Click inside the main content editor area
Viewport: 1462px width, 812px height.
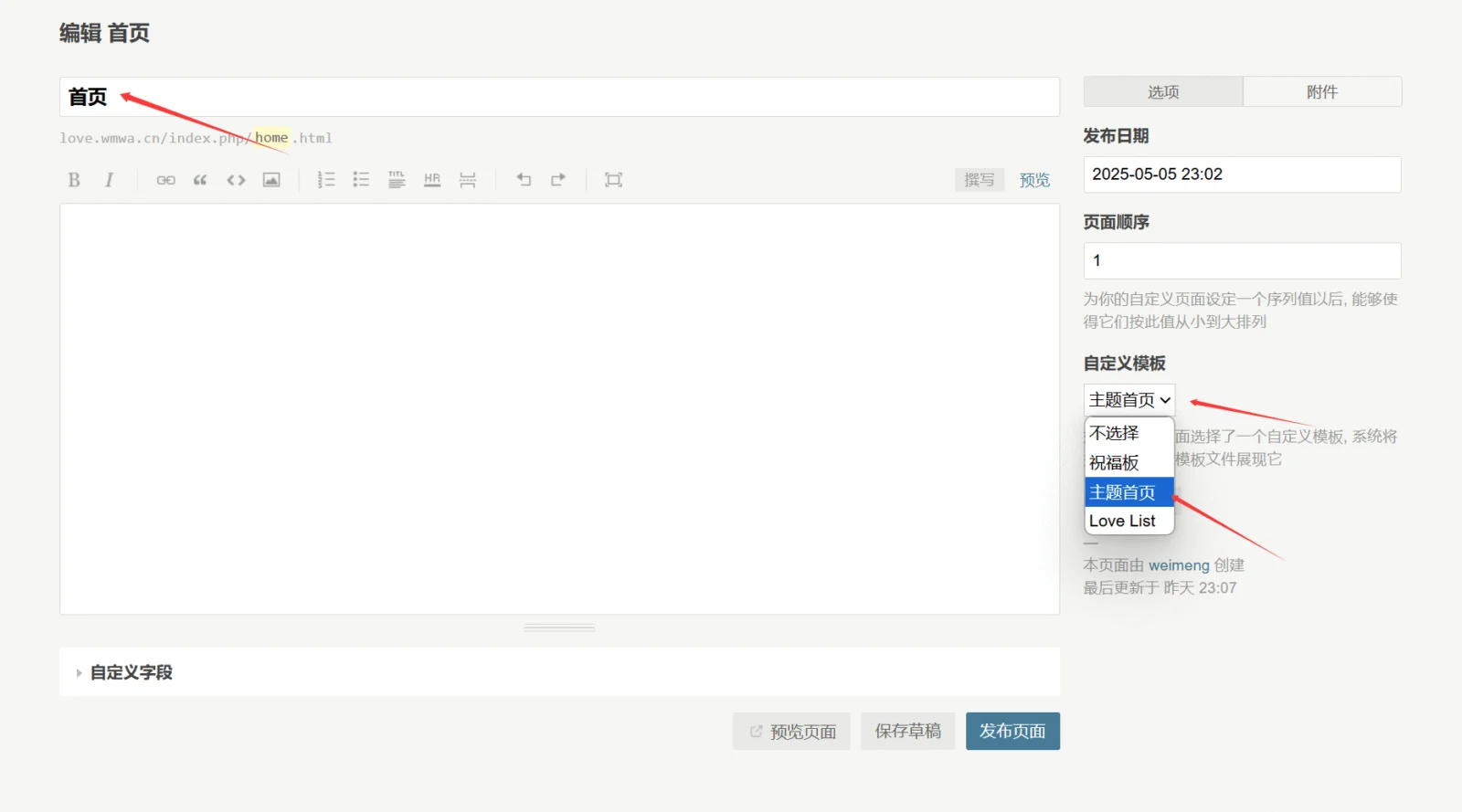pyautogui.click(x=559, y=408)
